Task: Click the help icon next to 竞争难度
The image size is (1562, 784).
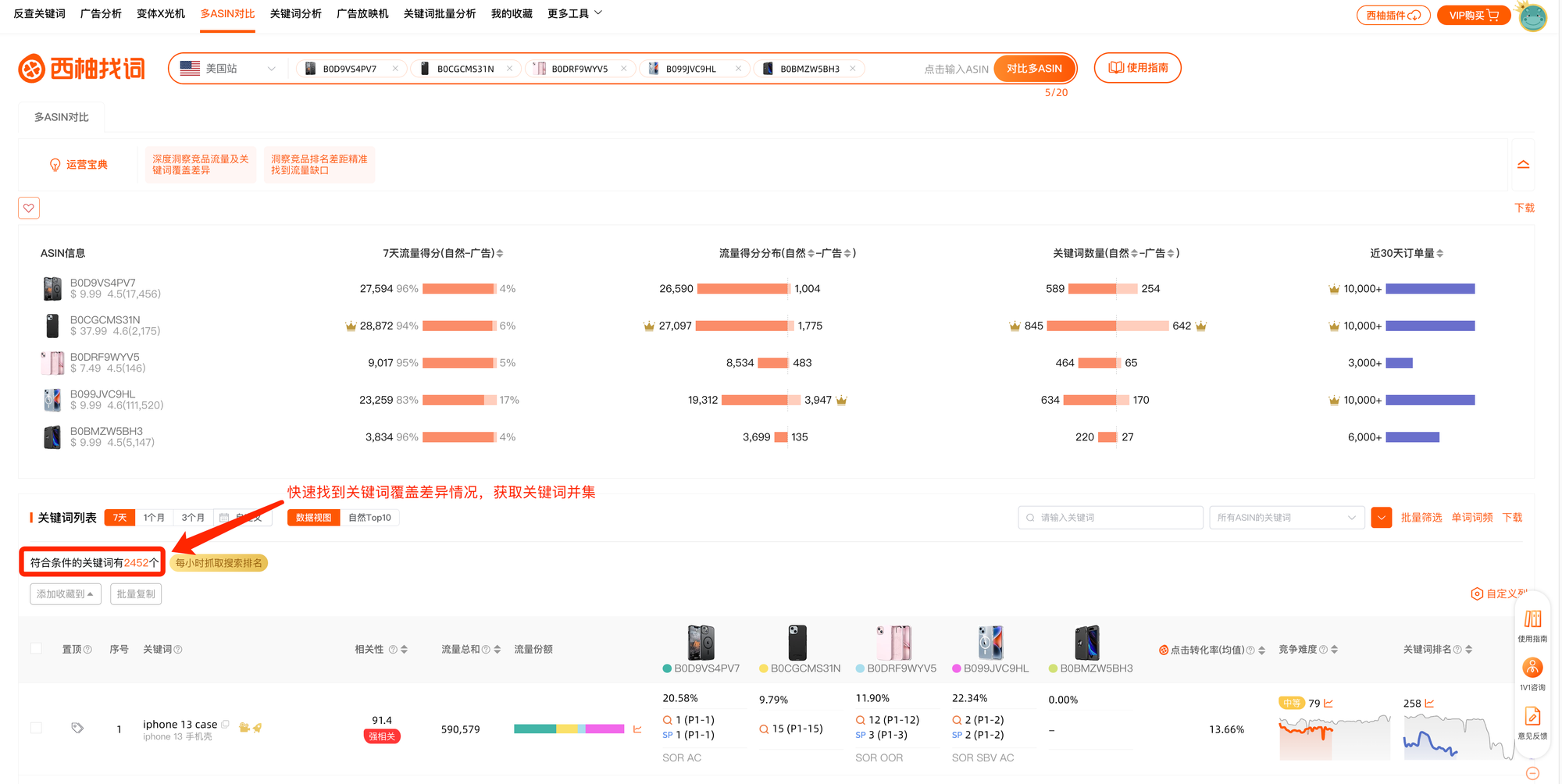Action: tap(1323, 650)
